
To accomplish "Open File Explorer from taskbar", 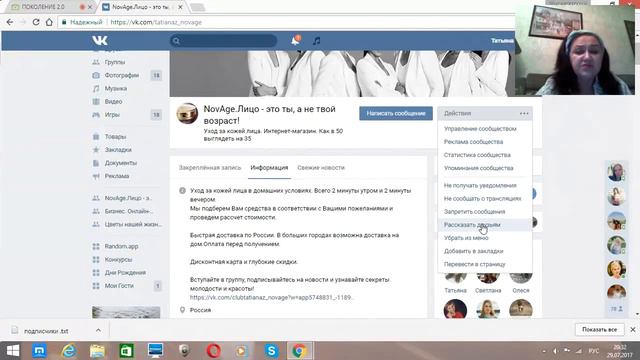I will [x=97, y=351].
